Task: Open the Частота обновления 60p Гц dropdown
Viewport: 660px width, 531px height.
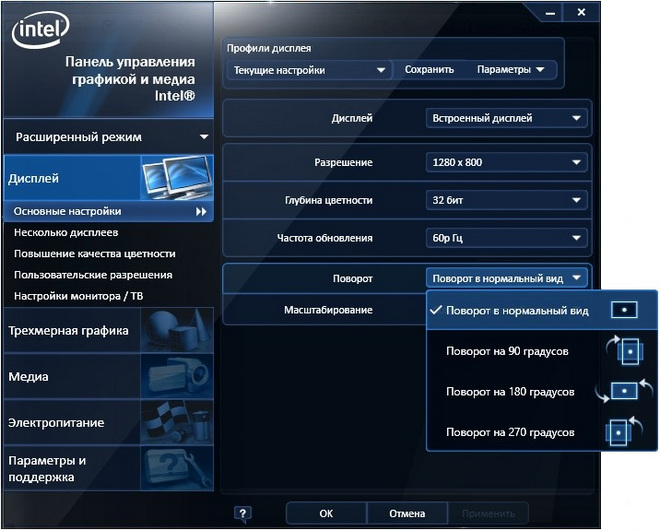Action: 507,238
